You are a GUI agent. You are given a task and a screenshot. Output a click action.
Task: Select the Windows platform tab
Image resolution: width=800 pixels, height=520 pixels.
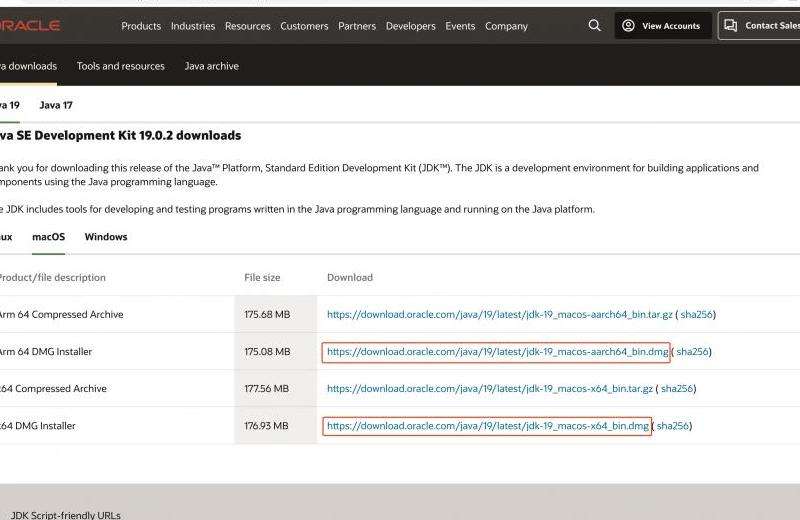coord(106,237)
